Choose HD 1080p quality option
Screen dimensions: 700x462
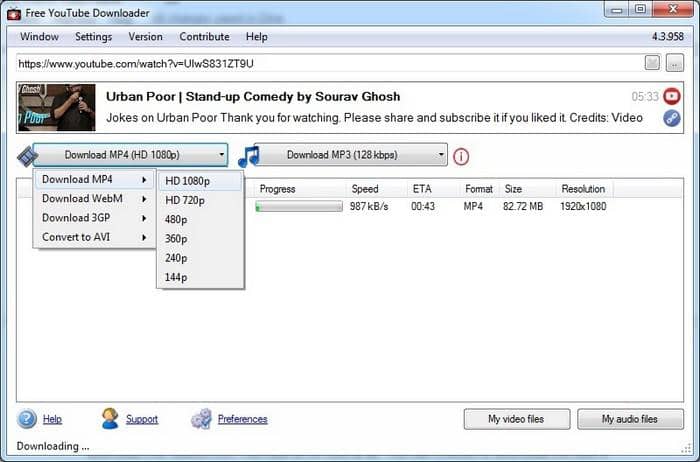pyautogui.click(x=200, y=181)
